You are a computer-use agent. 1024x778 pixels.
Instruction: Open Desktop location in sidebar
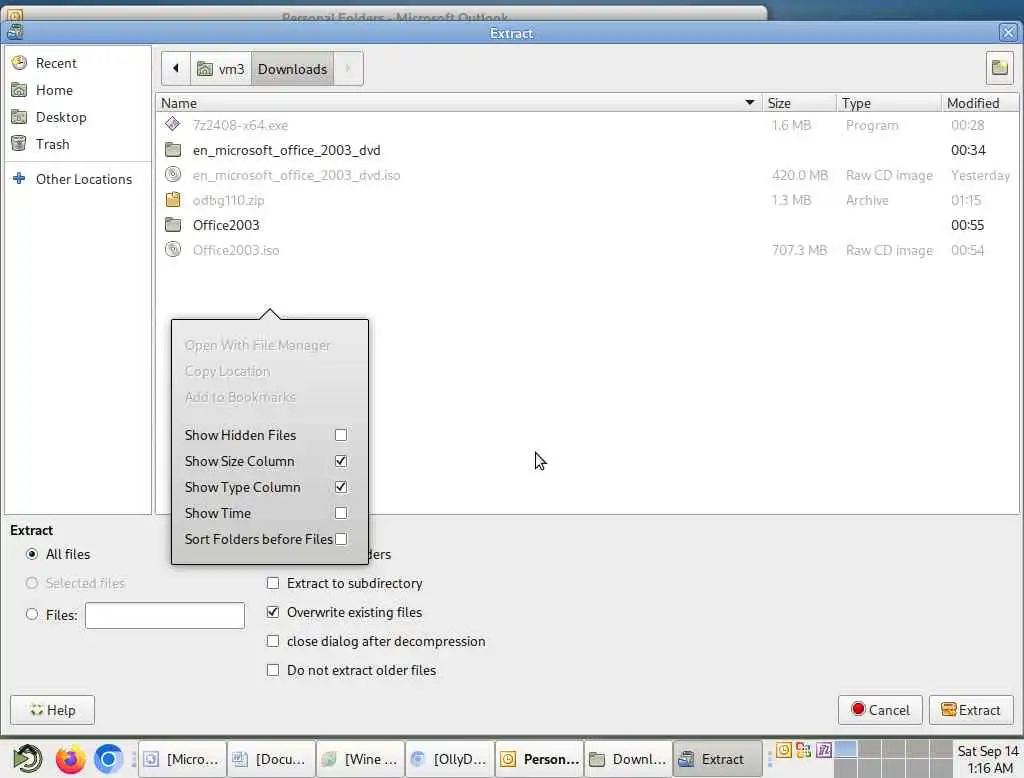[61, 117]
